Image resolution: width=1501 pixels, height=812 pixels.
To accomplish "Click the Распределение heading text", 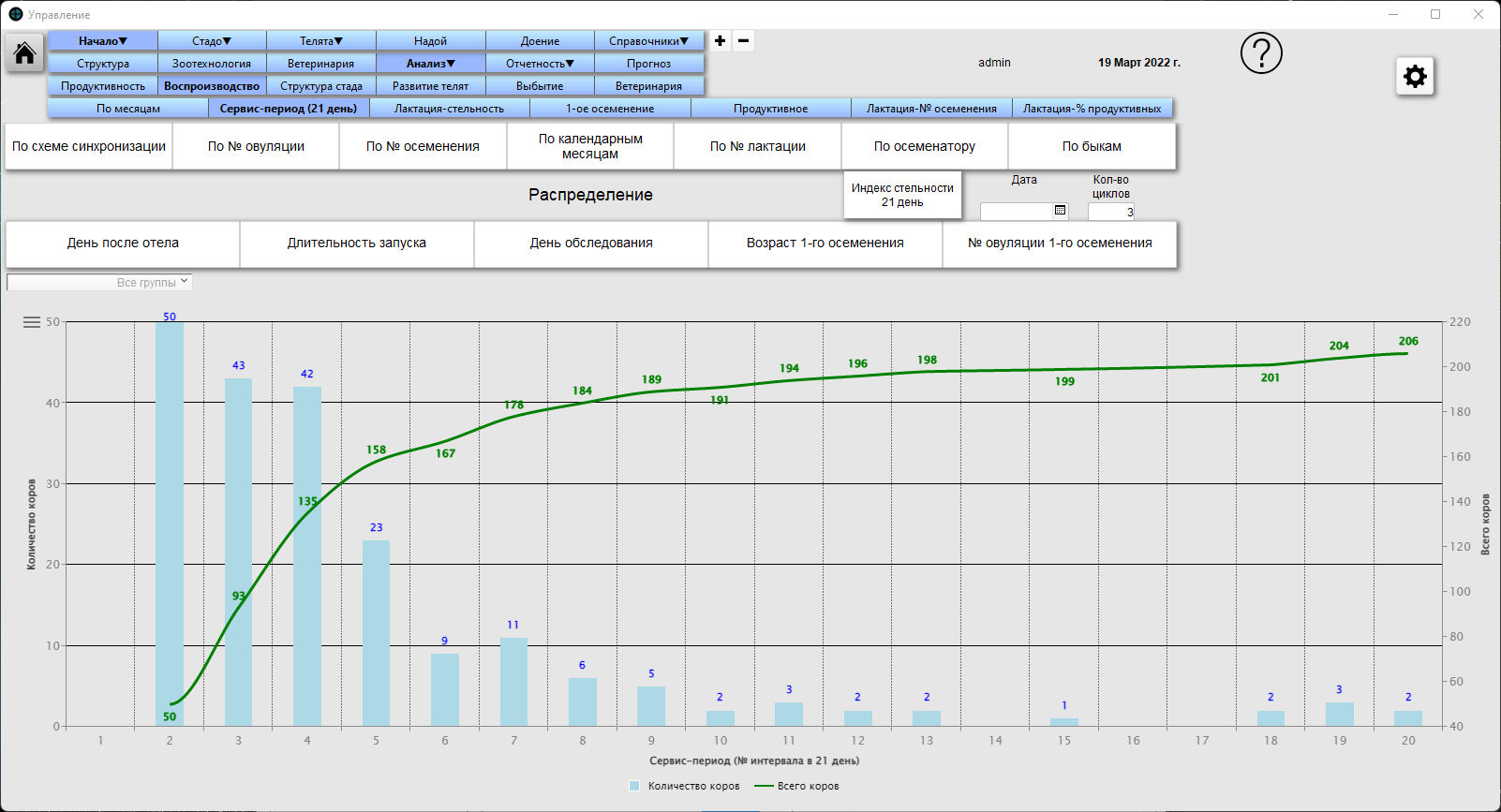I will 590,195.
